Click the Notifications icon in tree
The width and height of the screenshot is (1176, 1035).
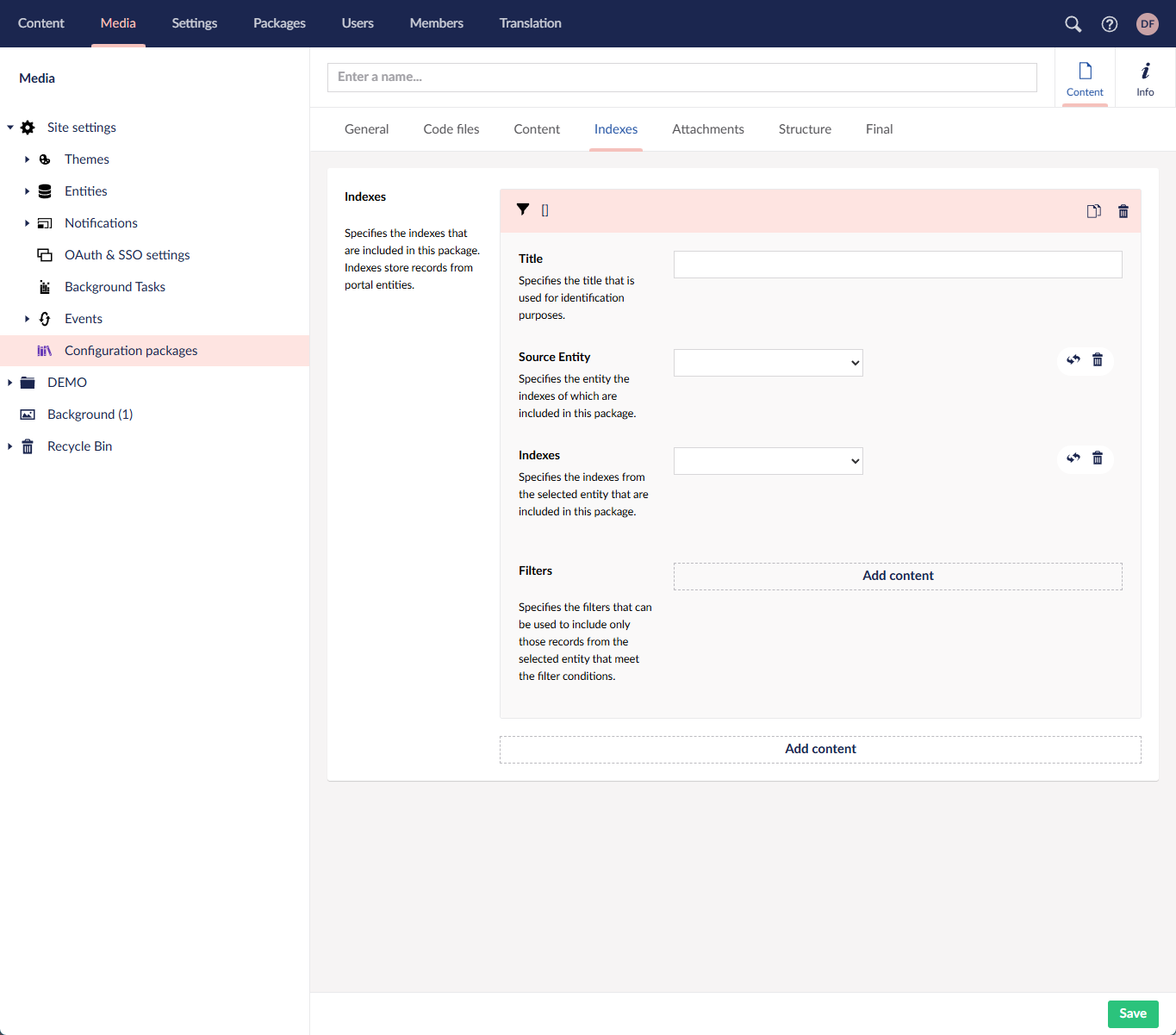[x=45, y=223]
